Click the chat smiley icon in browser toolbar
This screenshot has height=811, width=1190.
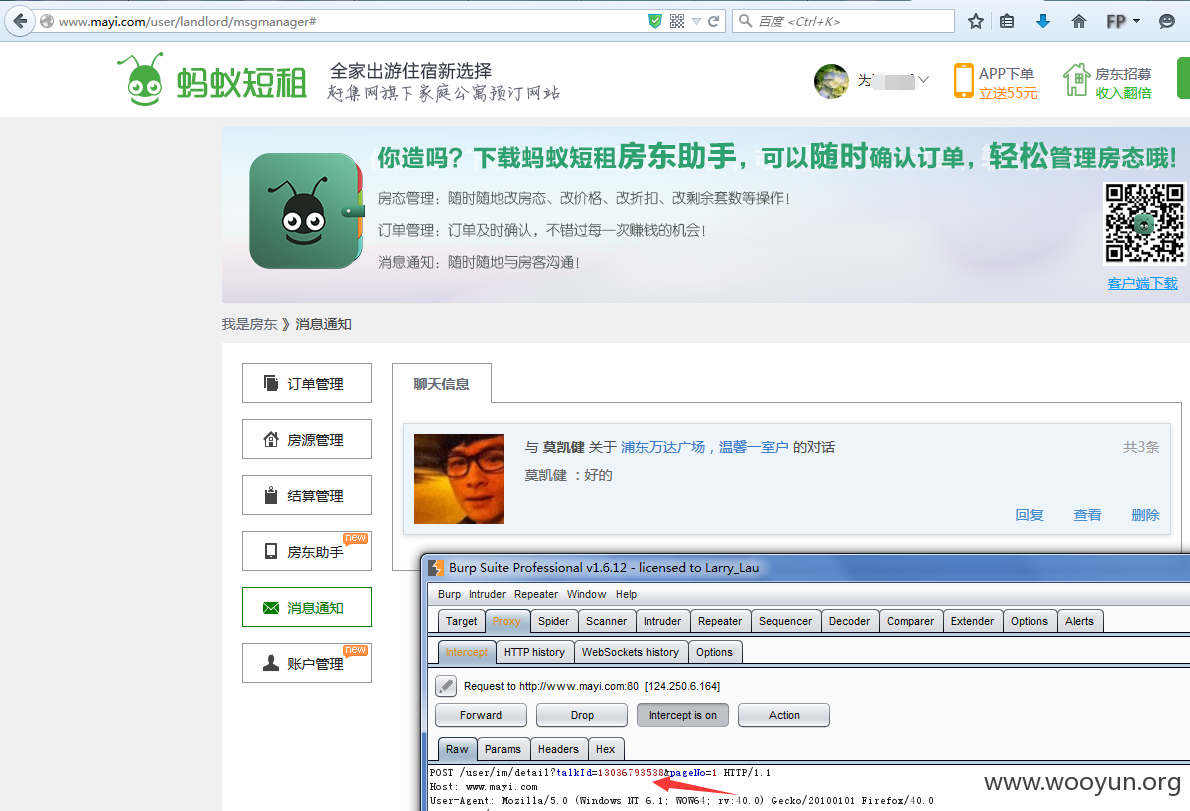tap(1167, 21)
